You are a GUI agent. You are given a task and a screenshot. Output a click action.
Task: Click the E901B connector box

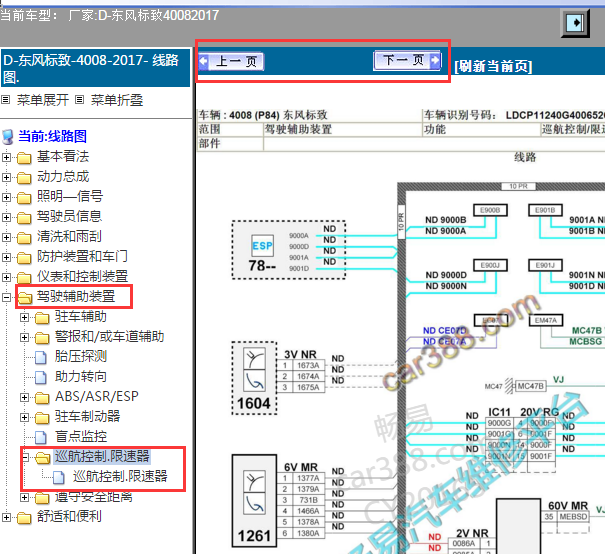point(545,210)
